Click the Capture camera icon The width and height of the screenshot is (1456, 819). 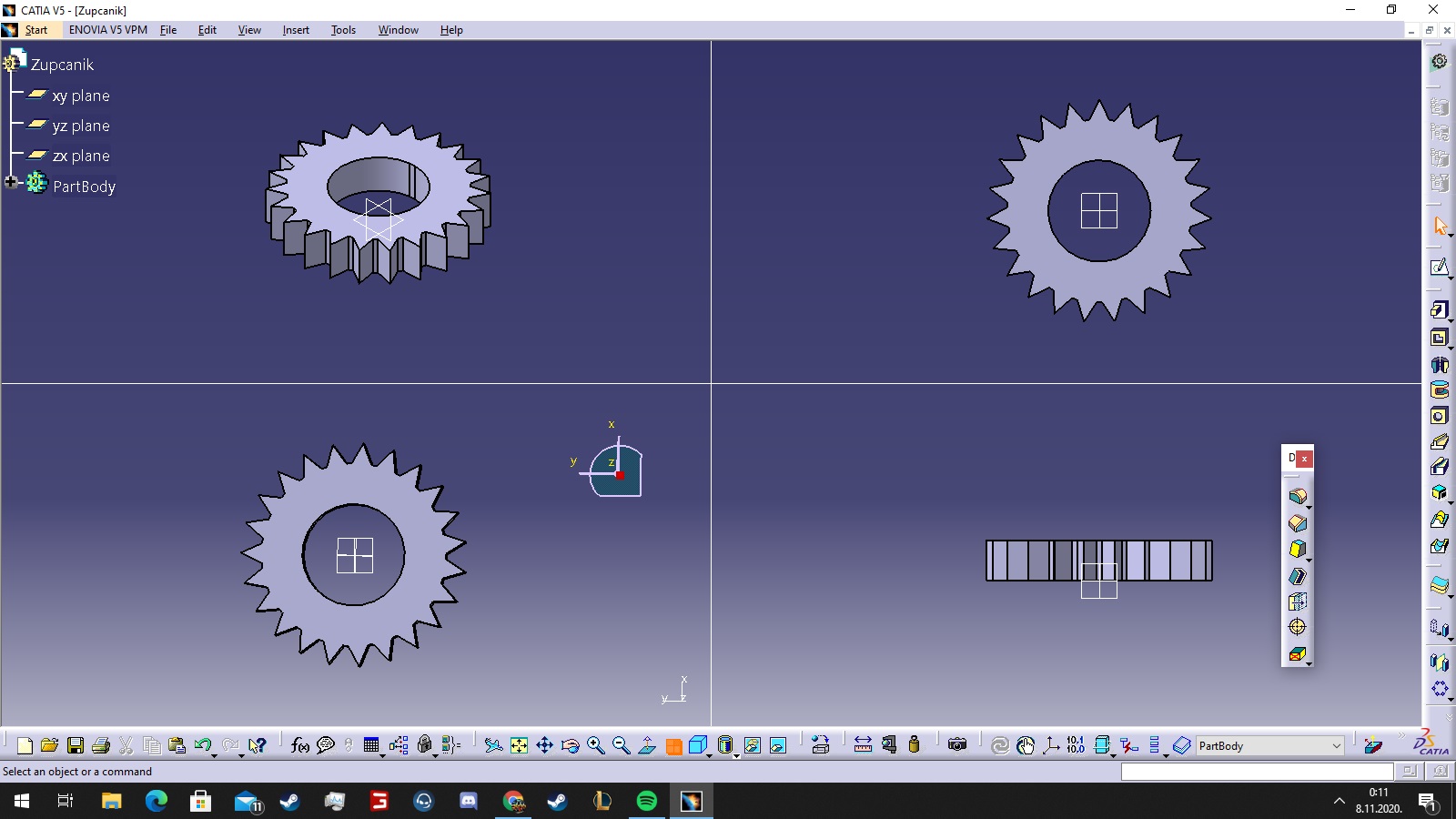coord(956,745)
